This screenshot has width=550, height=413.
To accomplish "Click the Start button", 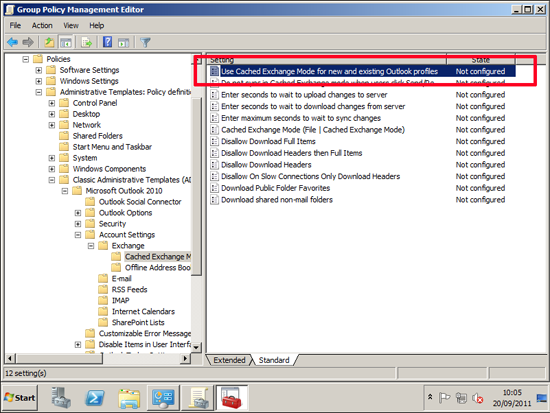I will click(20, 398).
